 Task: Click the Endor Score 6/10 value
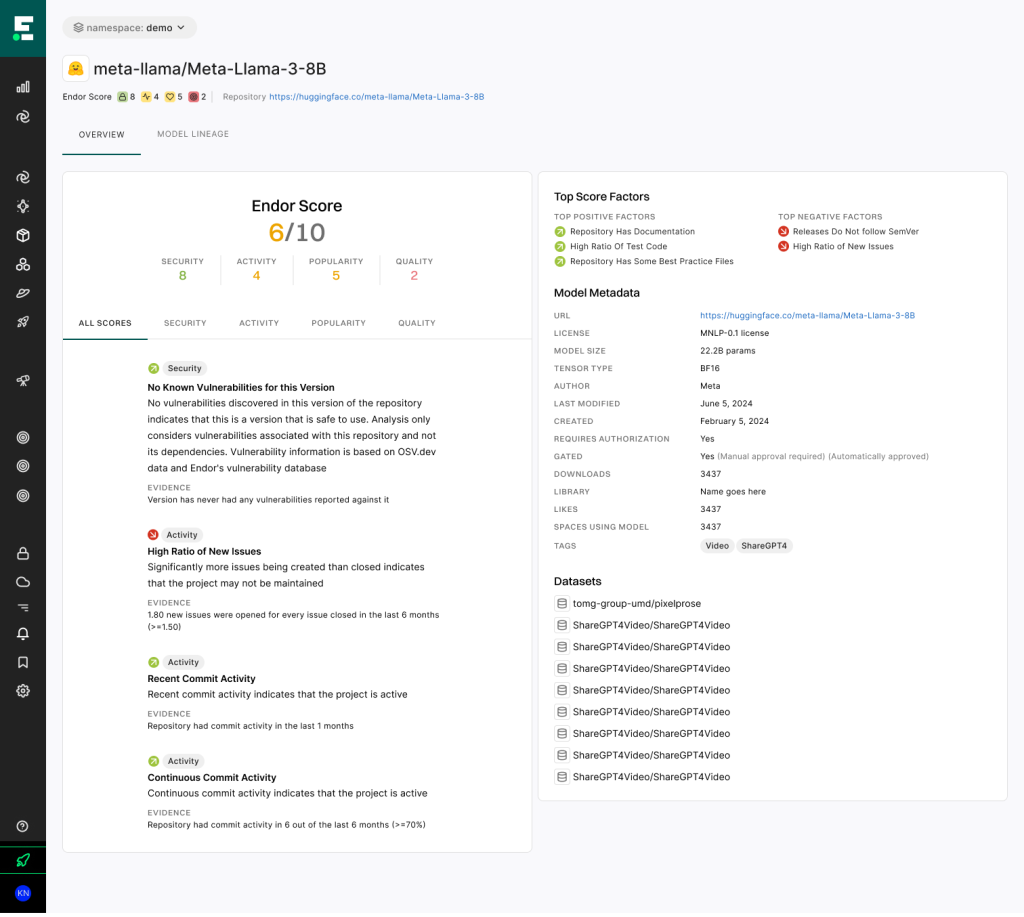coord(296,232)
